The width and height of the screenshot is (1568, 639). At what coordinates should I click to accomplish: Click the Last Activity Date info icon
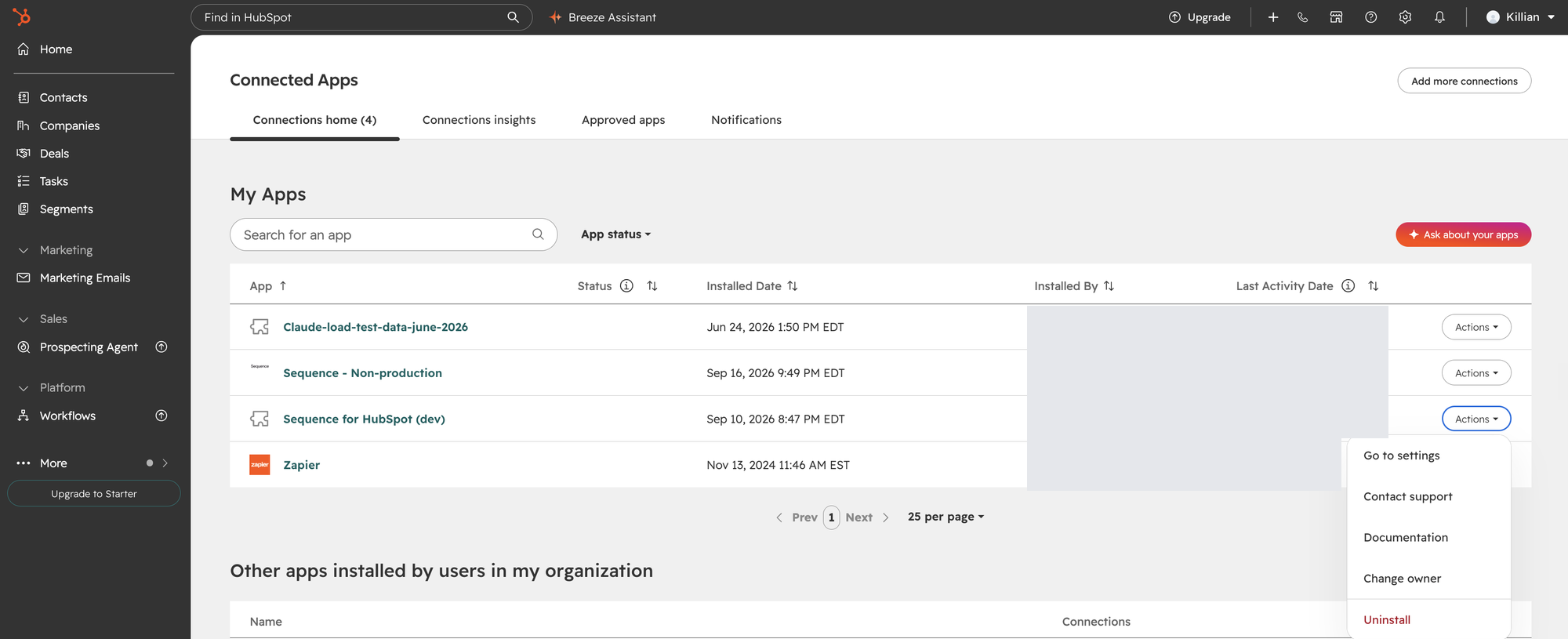[x=1348, y=285]
